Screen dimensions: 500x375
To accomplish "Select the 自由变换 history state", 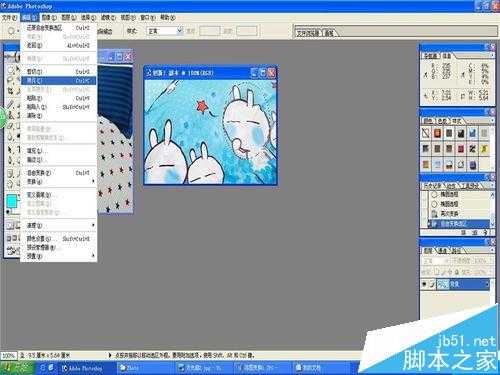I will point(459,224).
